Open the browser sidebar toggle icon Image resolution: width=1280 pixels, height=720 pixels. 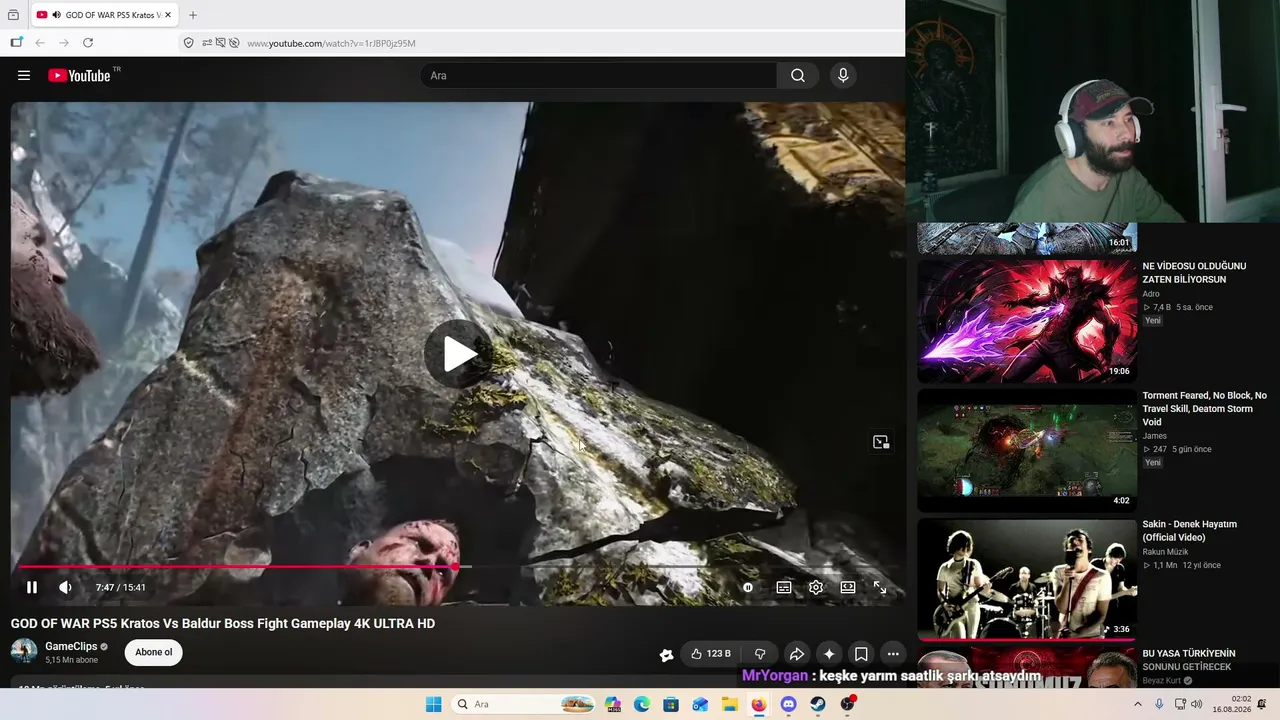click(16, 43)
